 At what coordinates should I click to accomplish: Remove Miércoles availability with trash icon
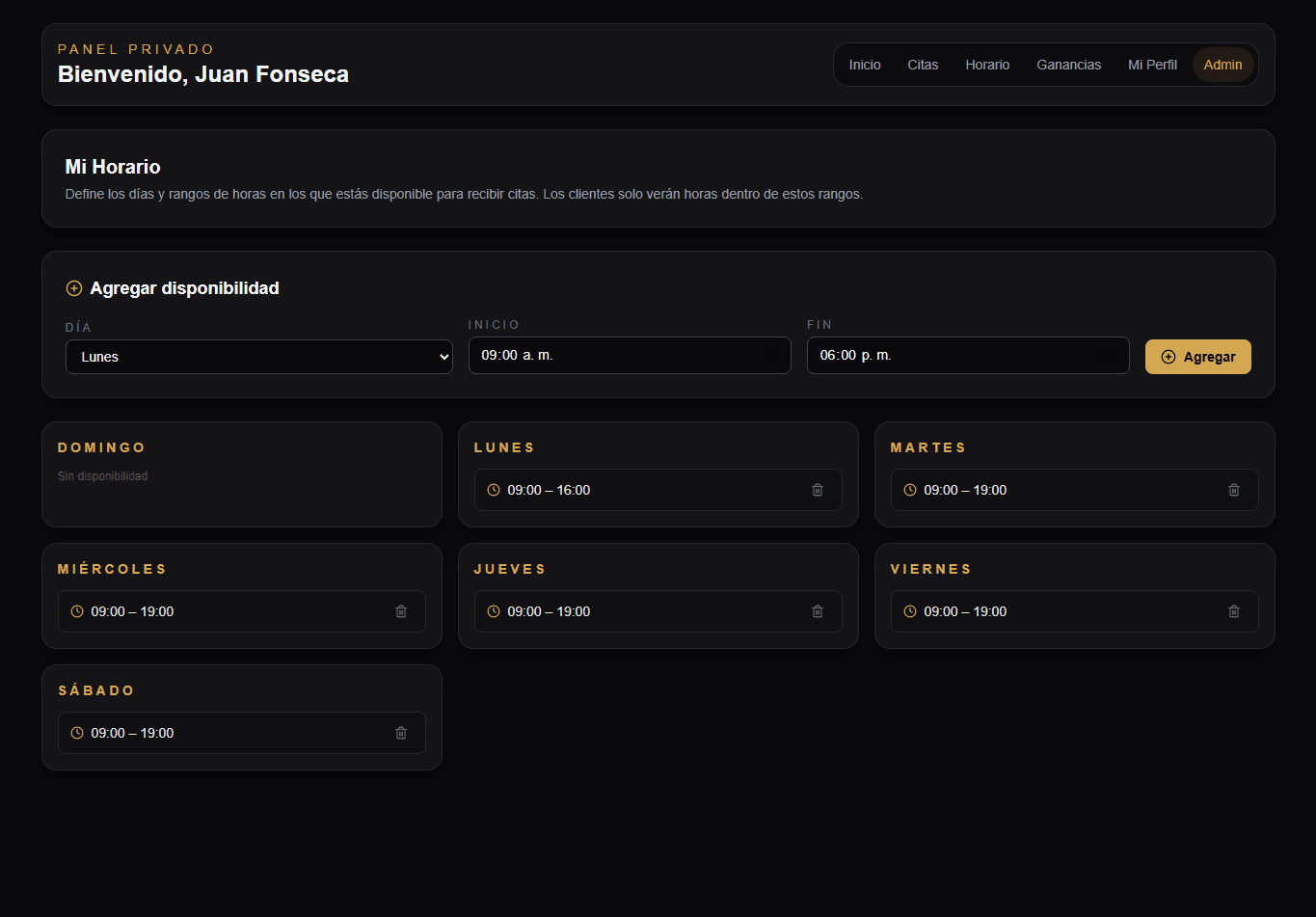click(x=401, y=611)
